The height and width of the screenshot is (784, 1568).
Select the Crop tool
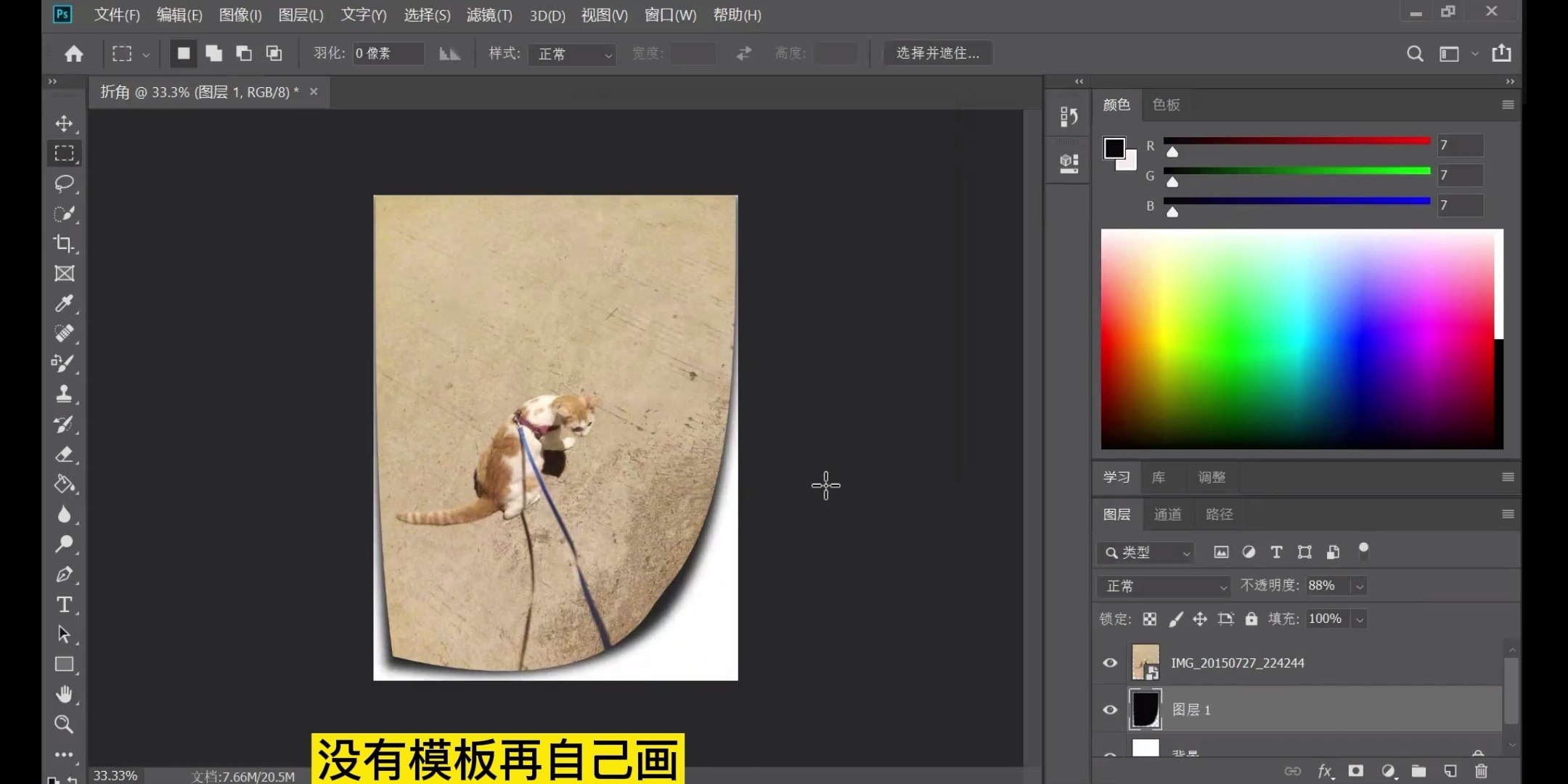click(64, 243)
